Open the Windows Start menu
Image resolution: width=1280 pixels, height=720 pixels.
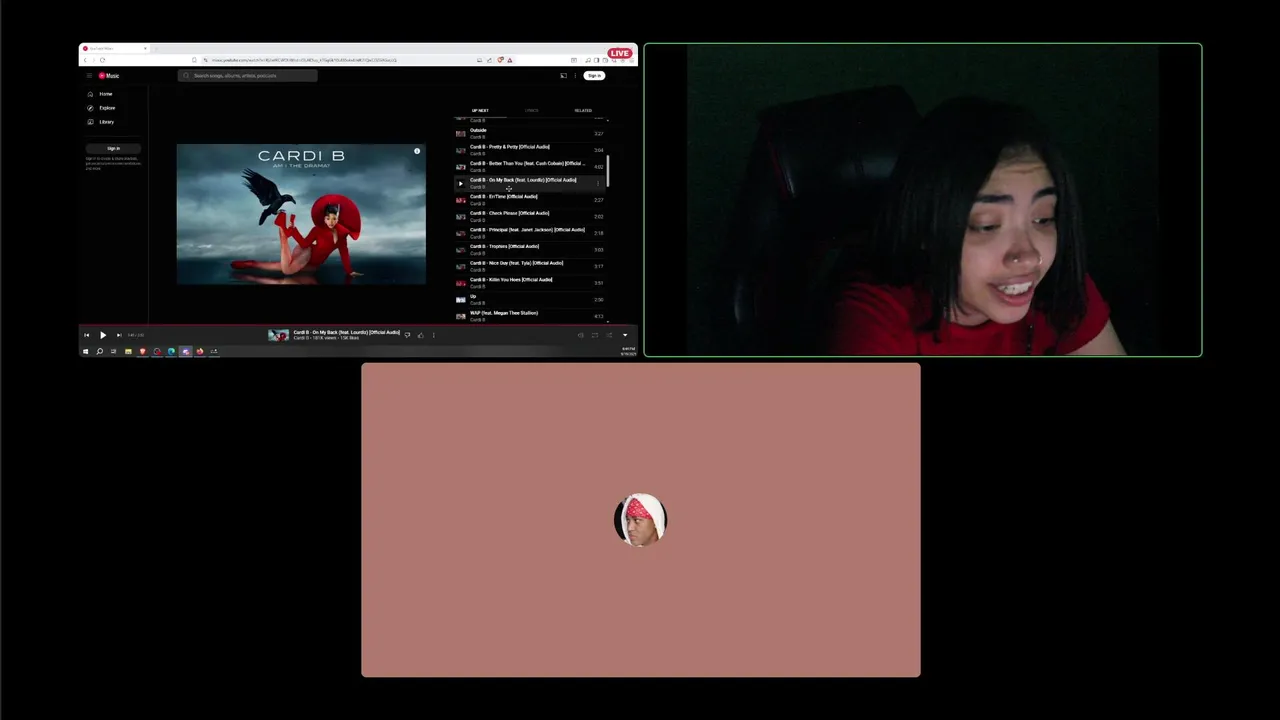click(x=85, y=351)
